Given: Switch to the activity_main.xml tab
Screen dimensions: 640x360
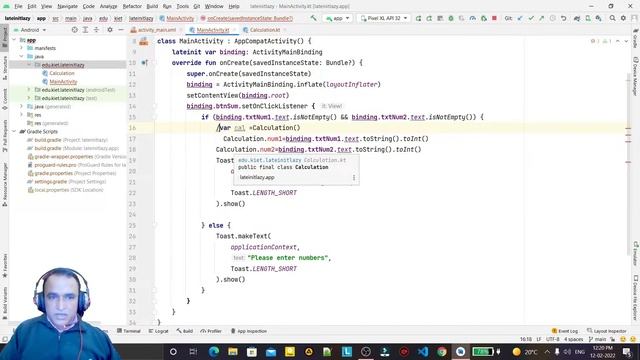Looking at the screenshot, I should click(154, 30).
